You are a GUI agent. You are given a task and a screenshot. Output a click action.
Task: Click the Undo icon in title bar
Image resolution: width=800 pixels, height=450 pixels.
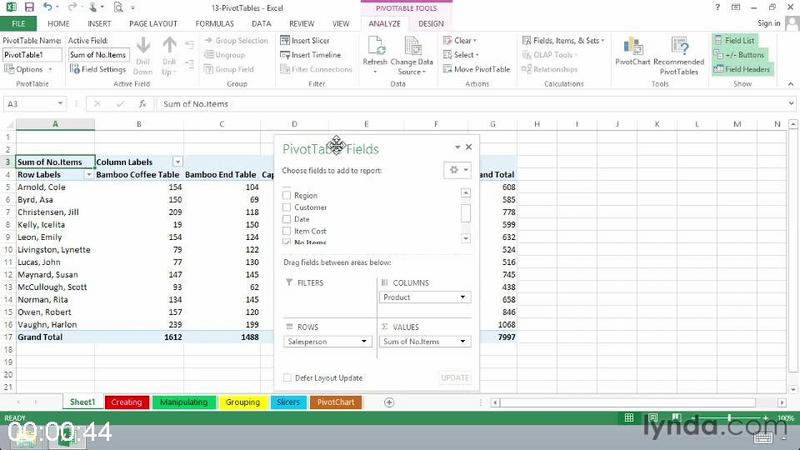point(47,7)
